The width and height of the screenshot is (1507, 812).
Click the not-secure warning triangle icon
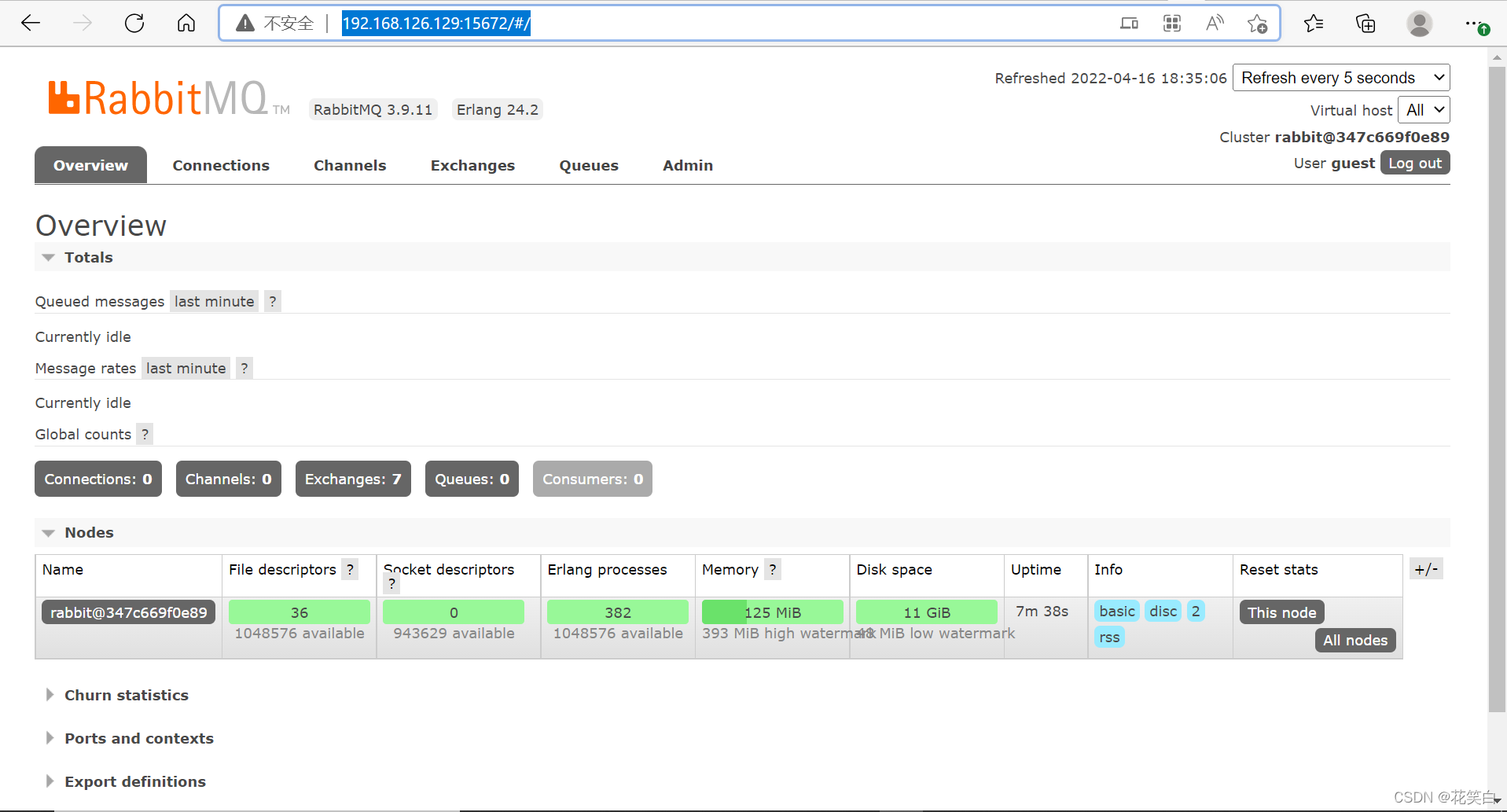coord(245,24)
